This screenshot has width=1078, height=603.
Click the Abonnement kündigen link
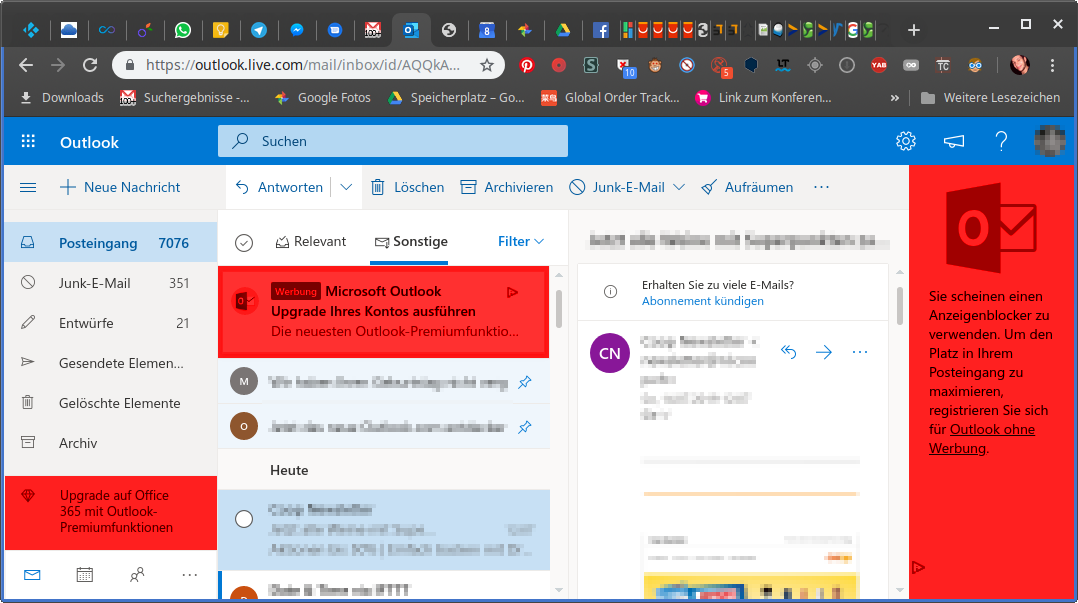point(703,301)
